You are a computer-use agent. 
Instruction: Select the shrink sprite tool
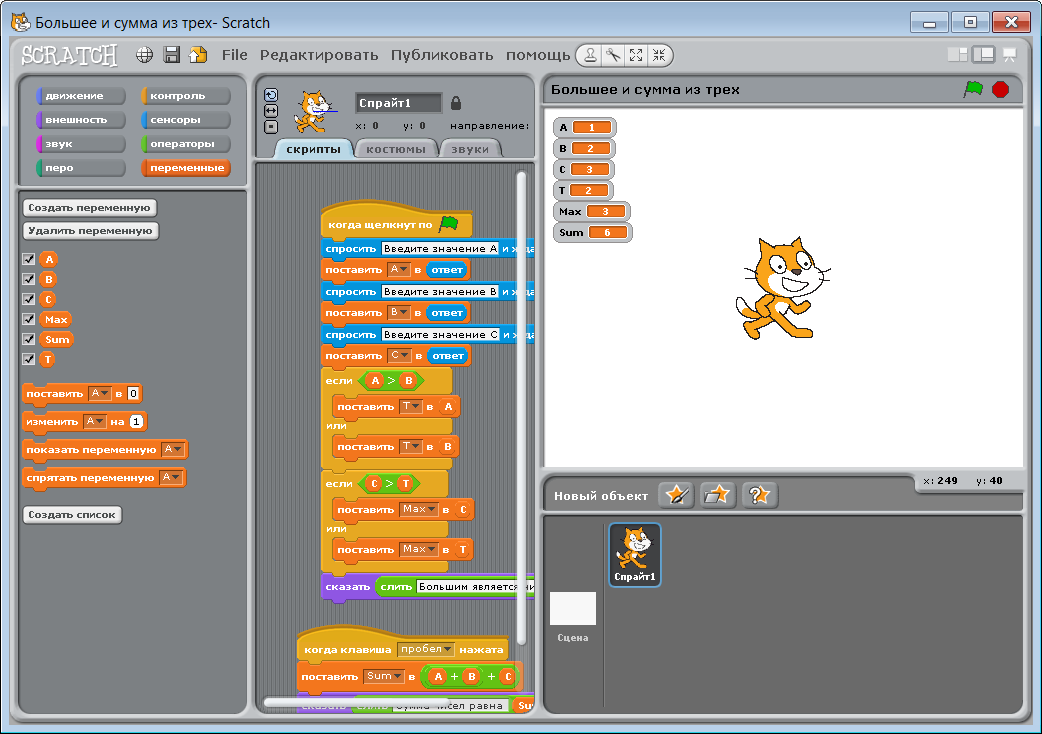[x=659, y=55]
